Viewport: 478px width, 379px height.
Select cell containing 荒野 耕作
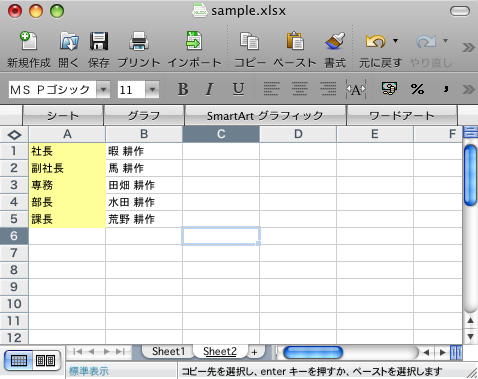point(144,219)
